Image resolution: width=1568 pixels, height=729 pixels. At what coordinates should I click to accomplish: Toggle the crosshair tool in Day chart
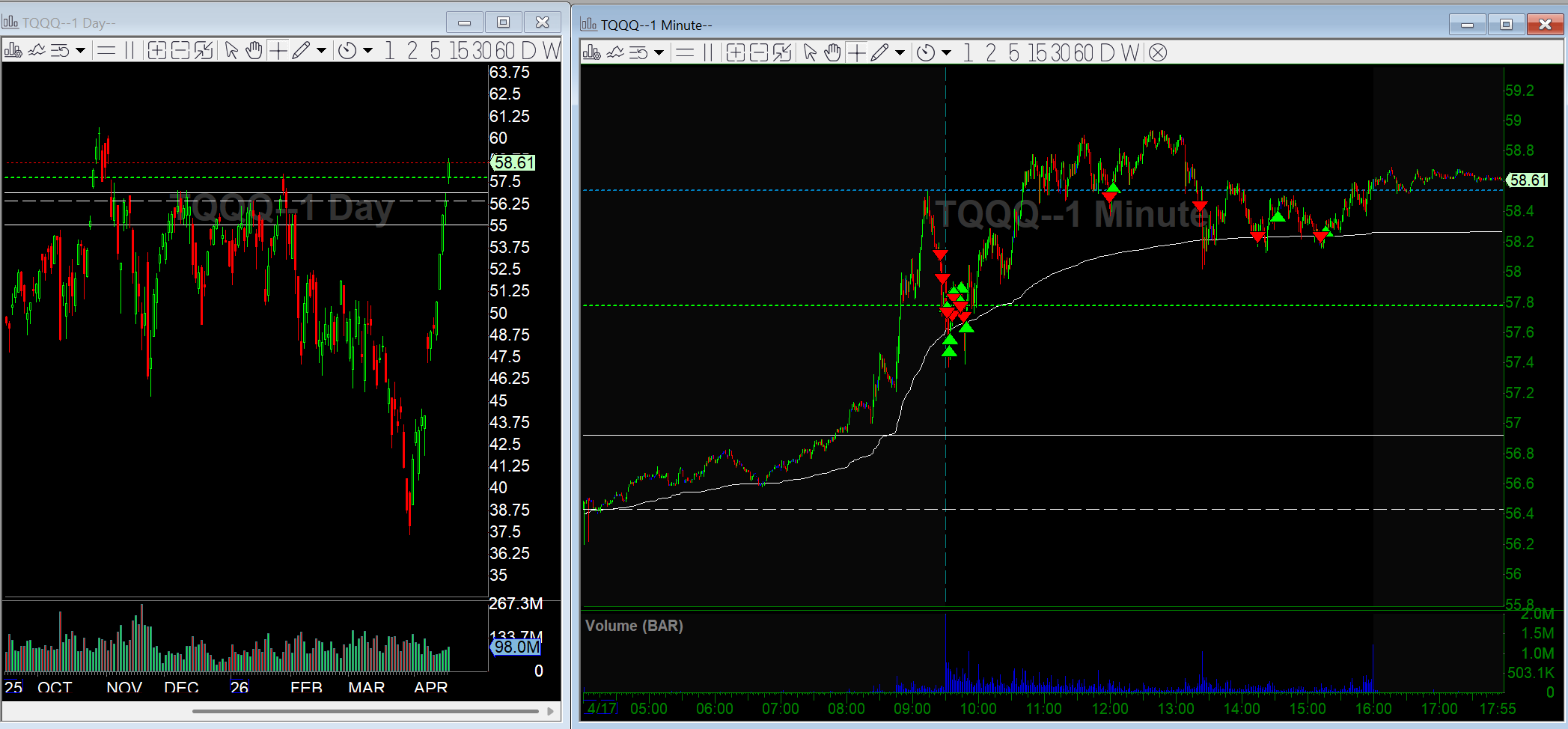coord(278,51)
